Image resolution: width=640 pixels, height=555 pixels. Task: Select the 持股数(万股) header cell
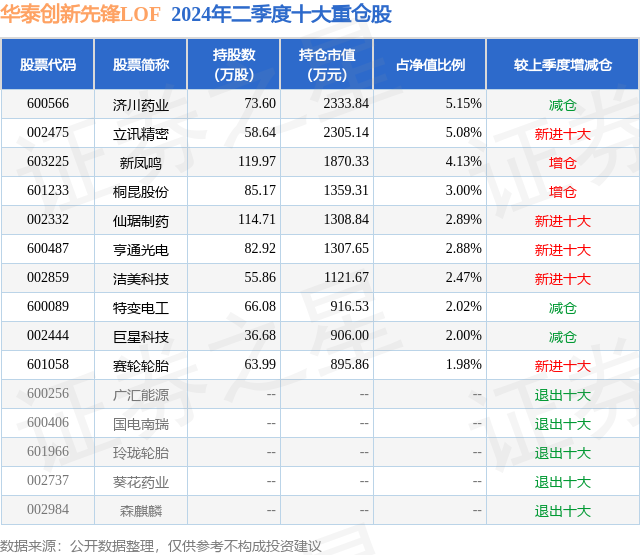coord(234,64)
